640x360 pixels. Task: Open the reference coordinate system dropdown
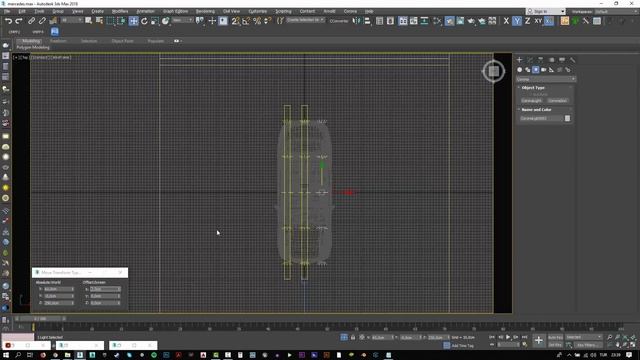pyautogui.click(x=182, y=20)
